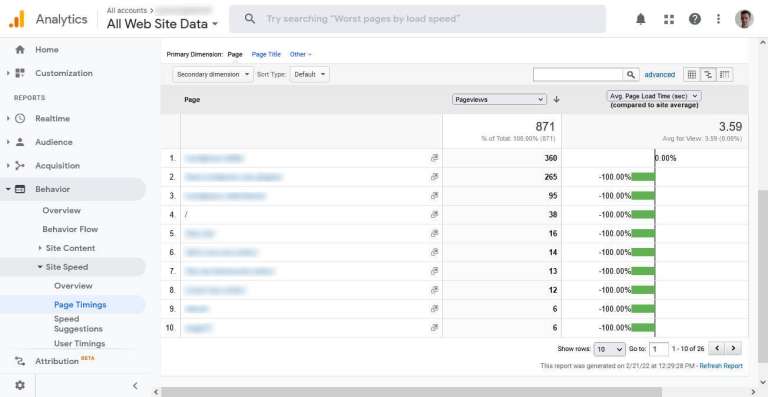Image resolution: width=768 pixels, height=397 pixels.
Task: Expand the Acquisition reports
Action: tap(8, 165)
